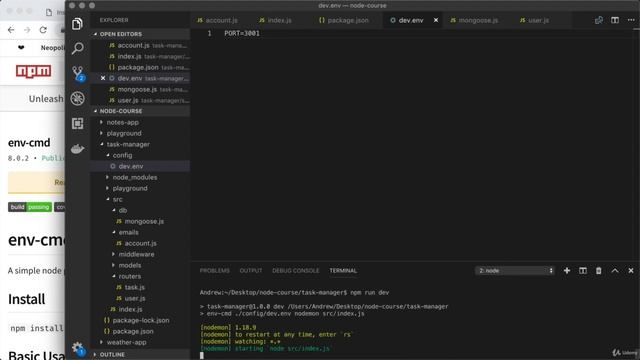Close the dev.env editor tab
The height and width of the screenshot is (360, 640).
[x=436, y=20]
